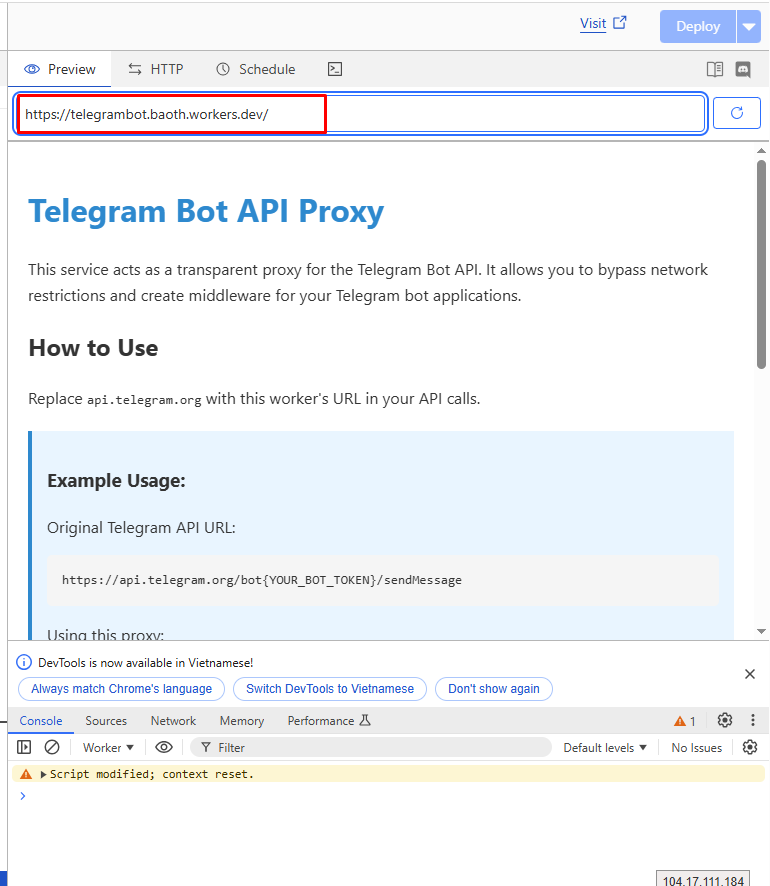The width and height of the screenshot is (770, 886).
Task: Click the preview scroll down arrow
Action: click(x=762, y=631)
